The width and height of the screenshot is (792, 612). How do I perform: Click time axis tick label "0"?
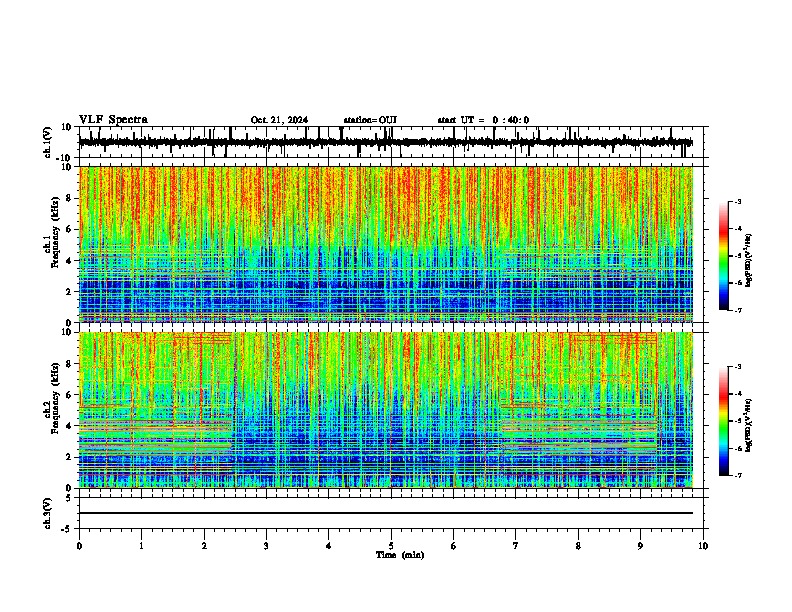click(x=79, y=546)
